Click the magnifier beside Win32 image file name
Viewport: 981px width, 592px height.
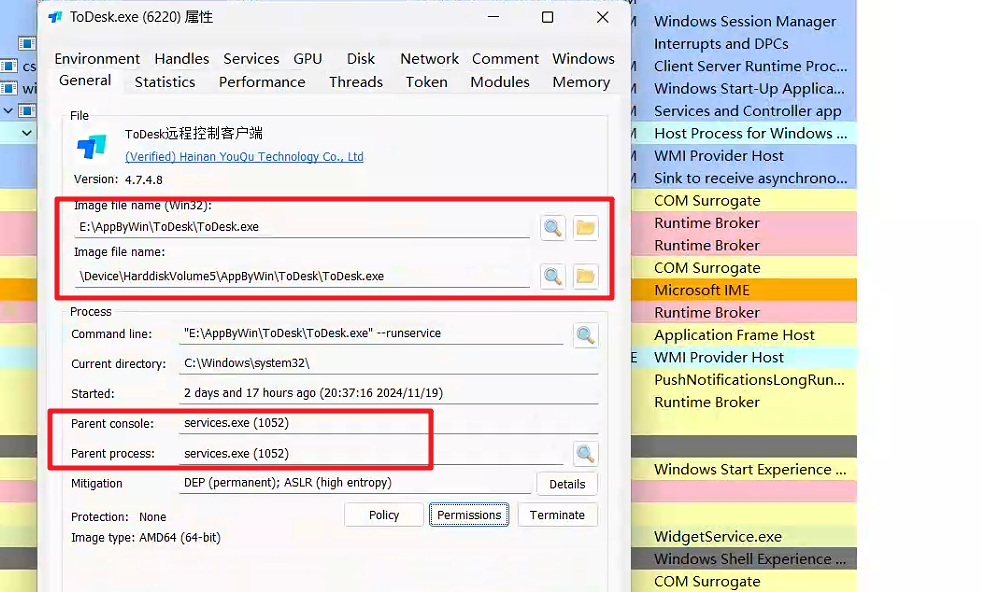pos(552,228)
